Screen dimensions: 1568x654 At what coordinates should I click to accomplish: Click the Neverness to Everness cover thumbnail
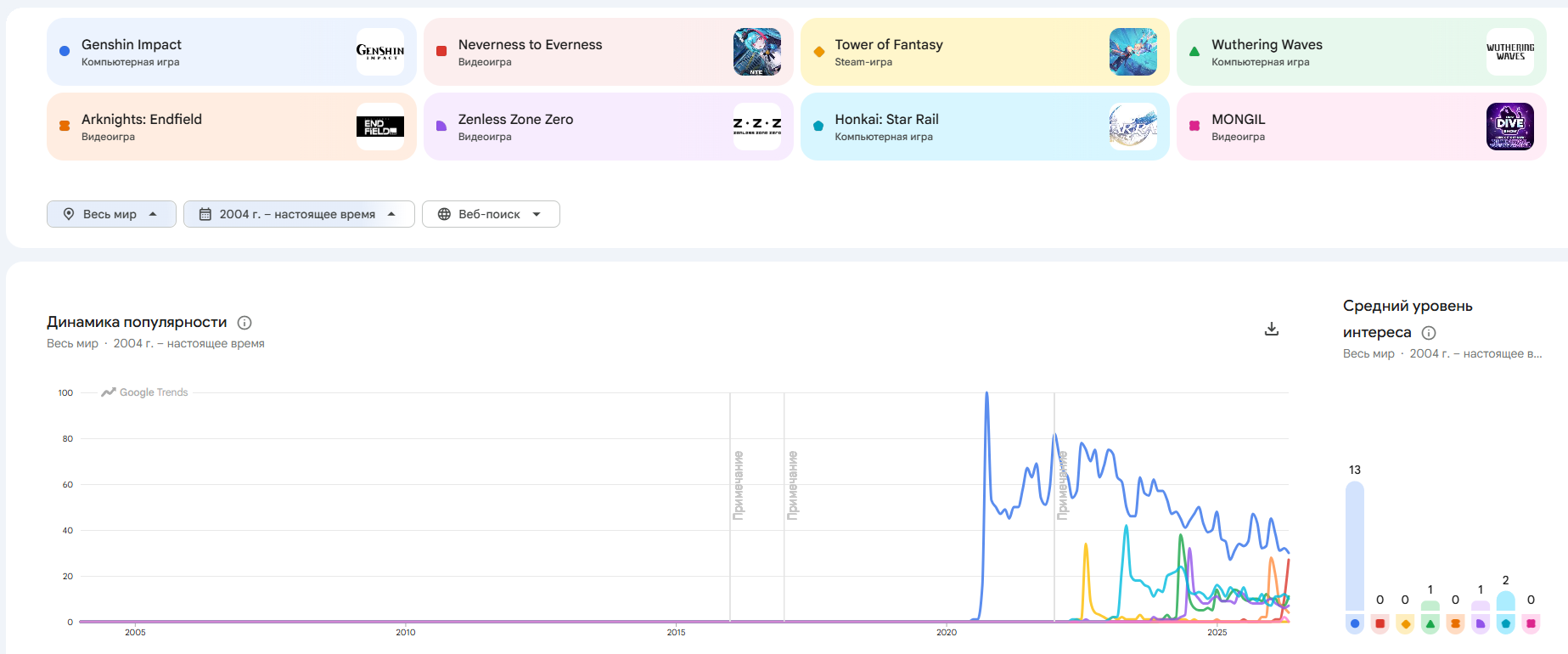coord(757,52)
